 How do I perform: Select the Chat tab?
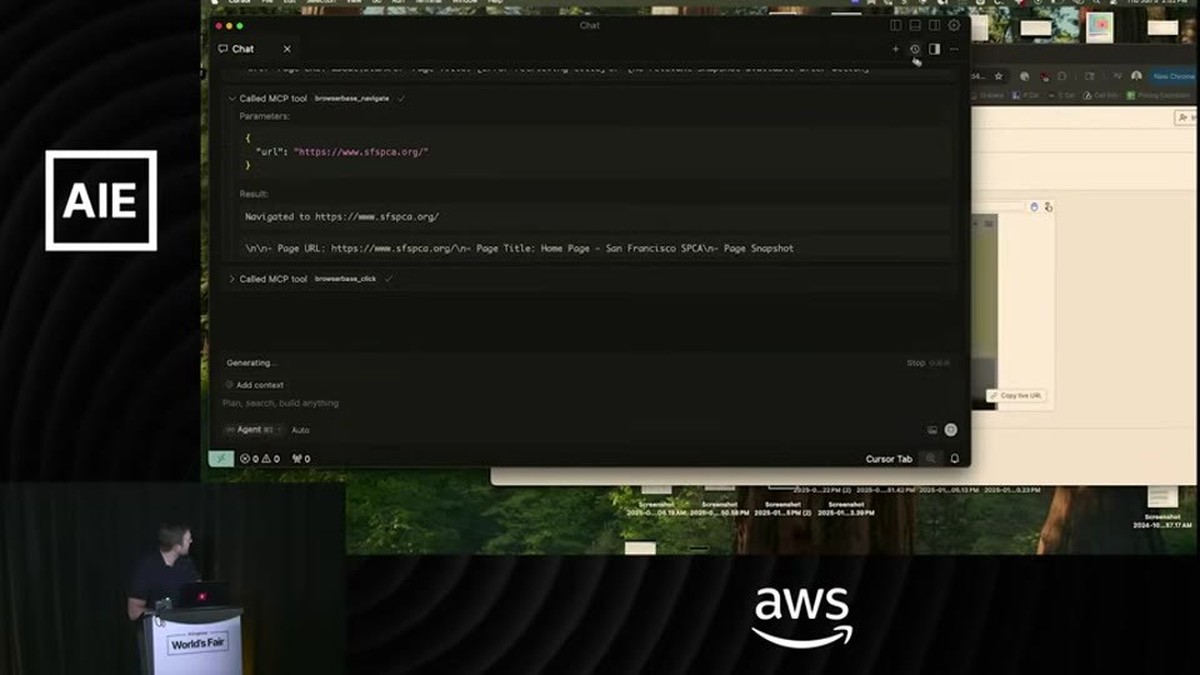pyautogui.click(x=243, y=49)
